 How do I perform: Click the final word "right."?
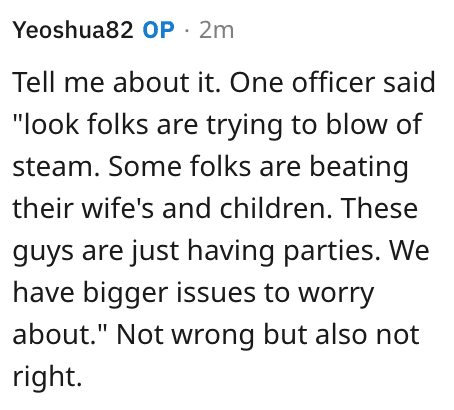[x=47, y=377]
